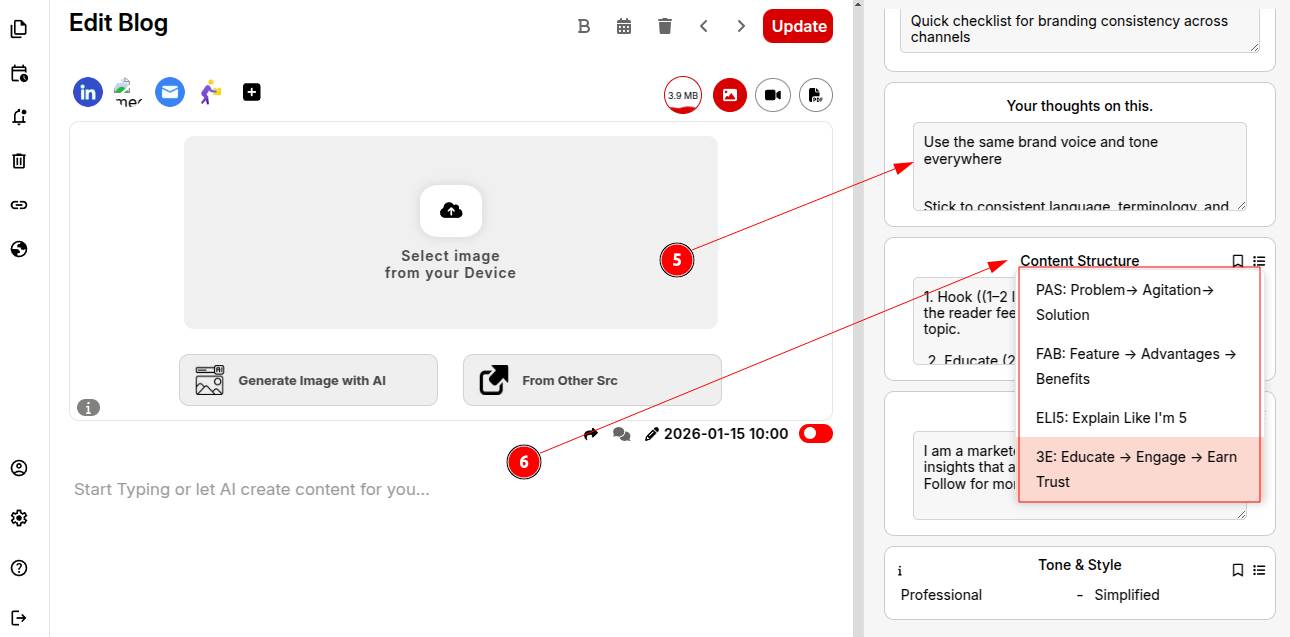The image size is (1290, 637).
Task: Toggle the red switch beside the date
Action: click(815, 434)
